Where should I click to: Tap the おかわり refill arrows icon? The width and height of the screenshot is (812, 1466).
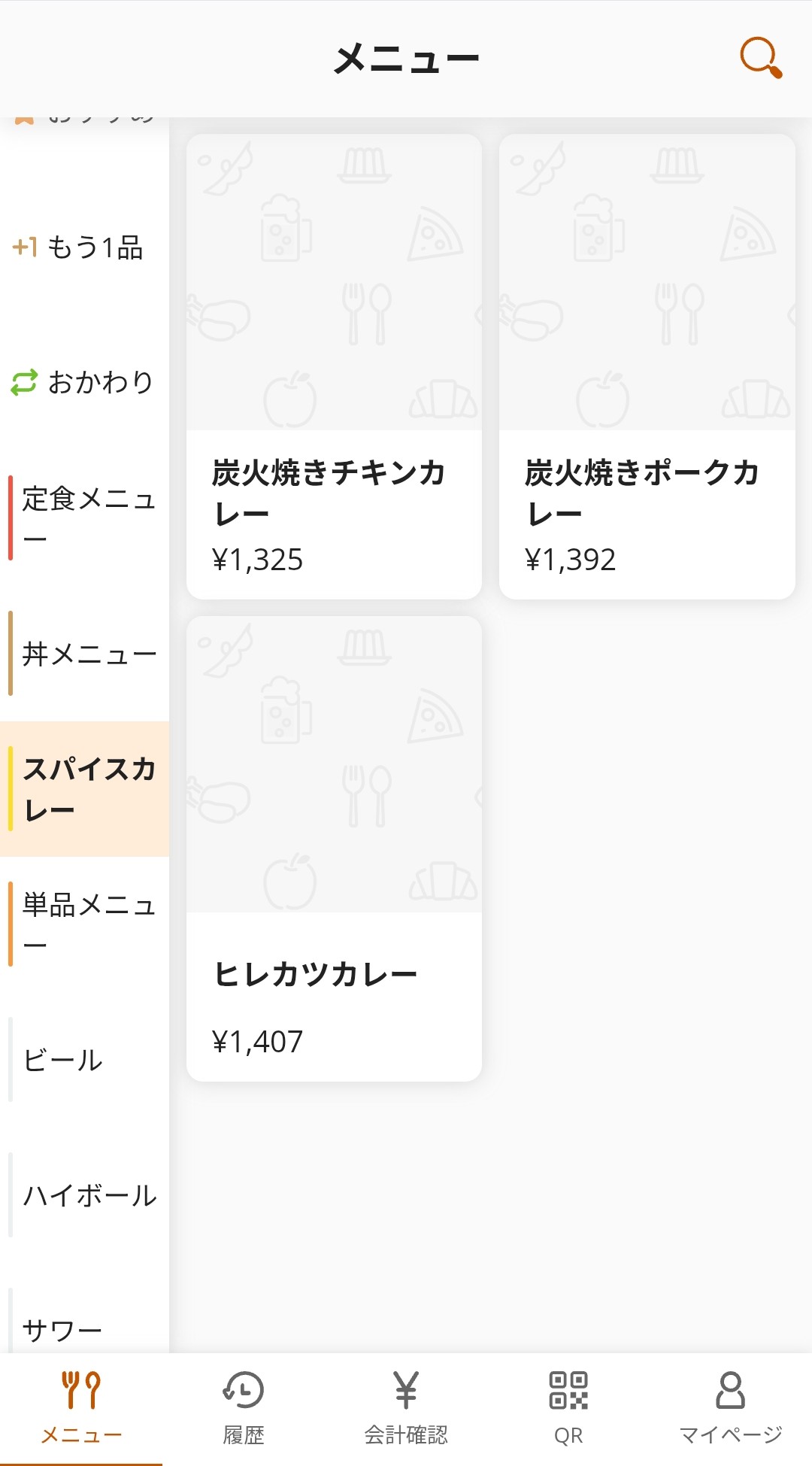coord(24,382)
